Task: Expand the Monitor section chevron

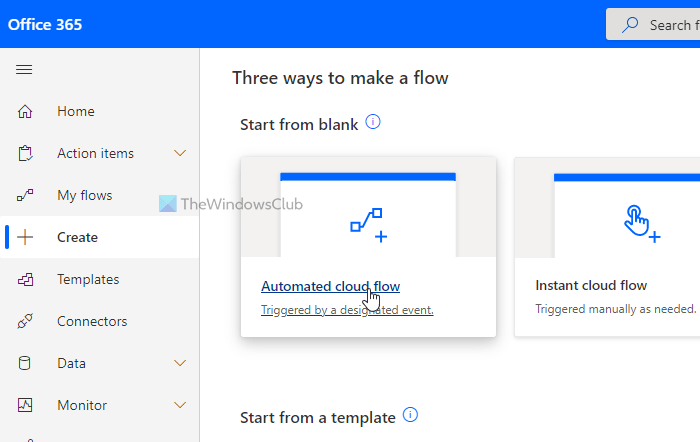Action: (x=180, y=405)
